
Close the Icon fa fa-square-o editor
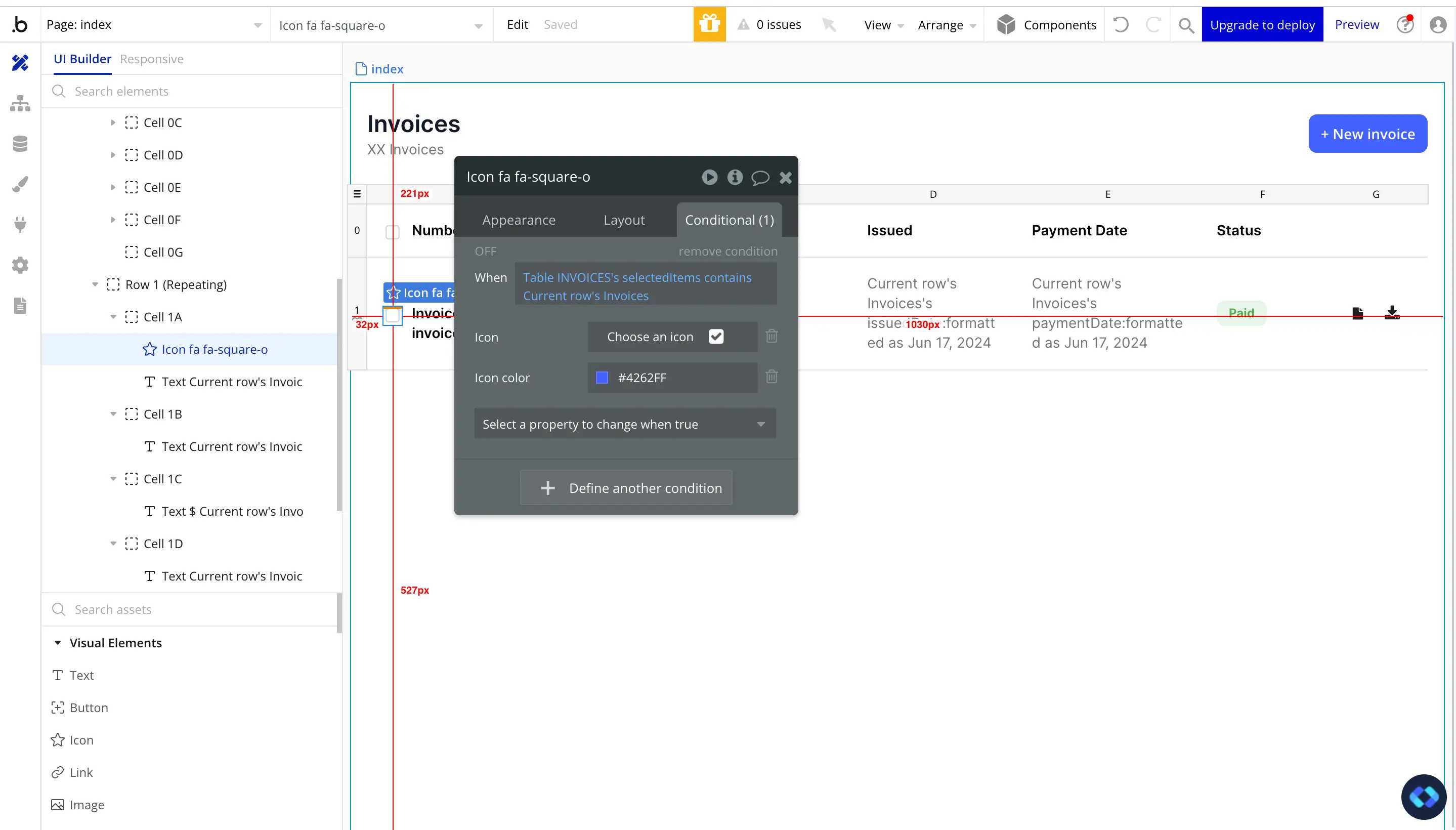pyautogui.click(x=786, y=178)
